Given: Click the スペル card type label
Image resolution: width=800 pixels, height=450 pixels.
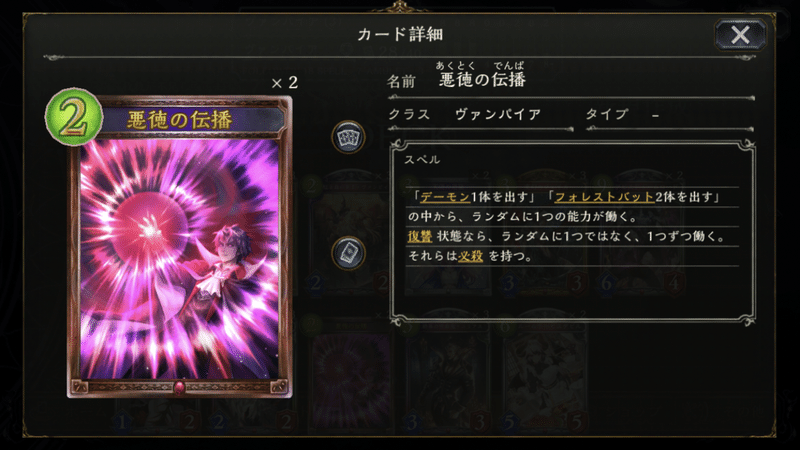Looking at the screenshot, I should tap(422, 160).
